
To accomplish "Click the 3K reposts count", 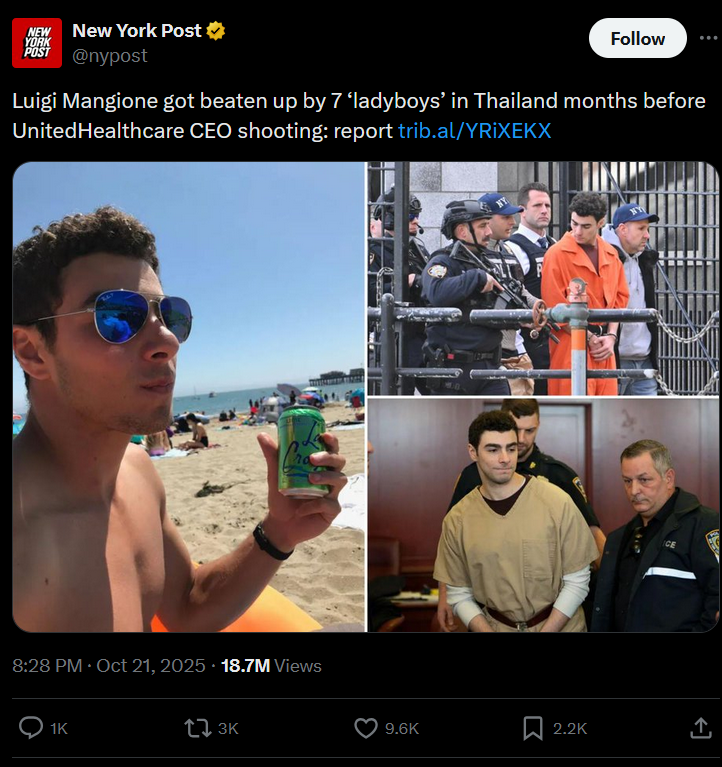I will [x=228, y=728].
